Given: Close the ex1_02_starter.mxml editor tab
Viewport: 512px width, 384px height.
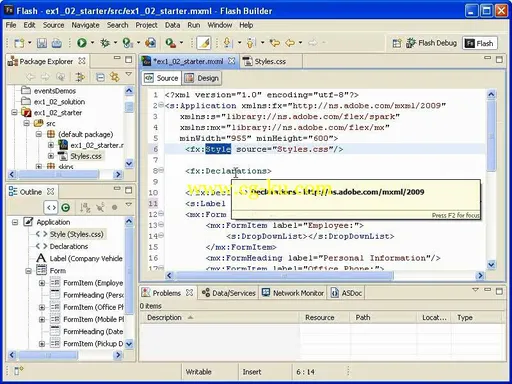Looking at the screenshot, I should [232, 61].
